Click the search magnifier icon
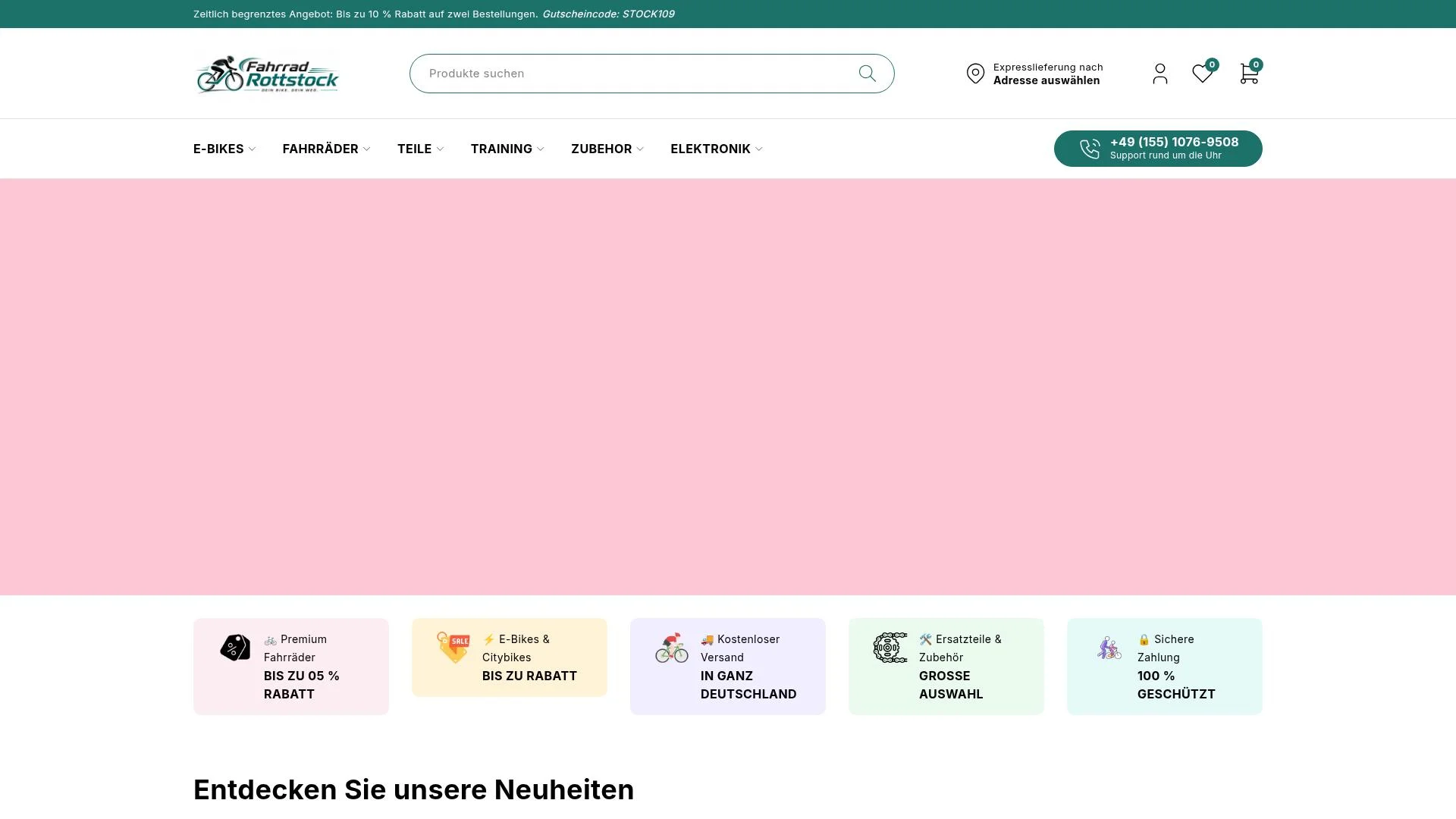 (x=867, y=74)
